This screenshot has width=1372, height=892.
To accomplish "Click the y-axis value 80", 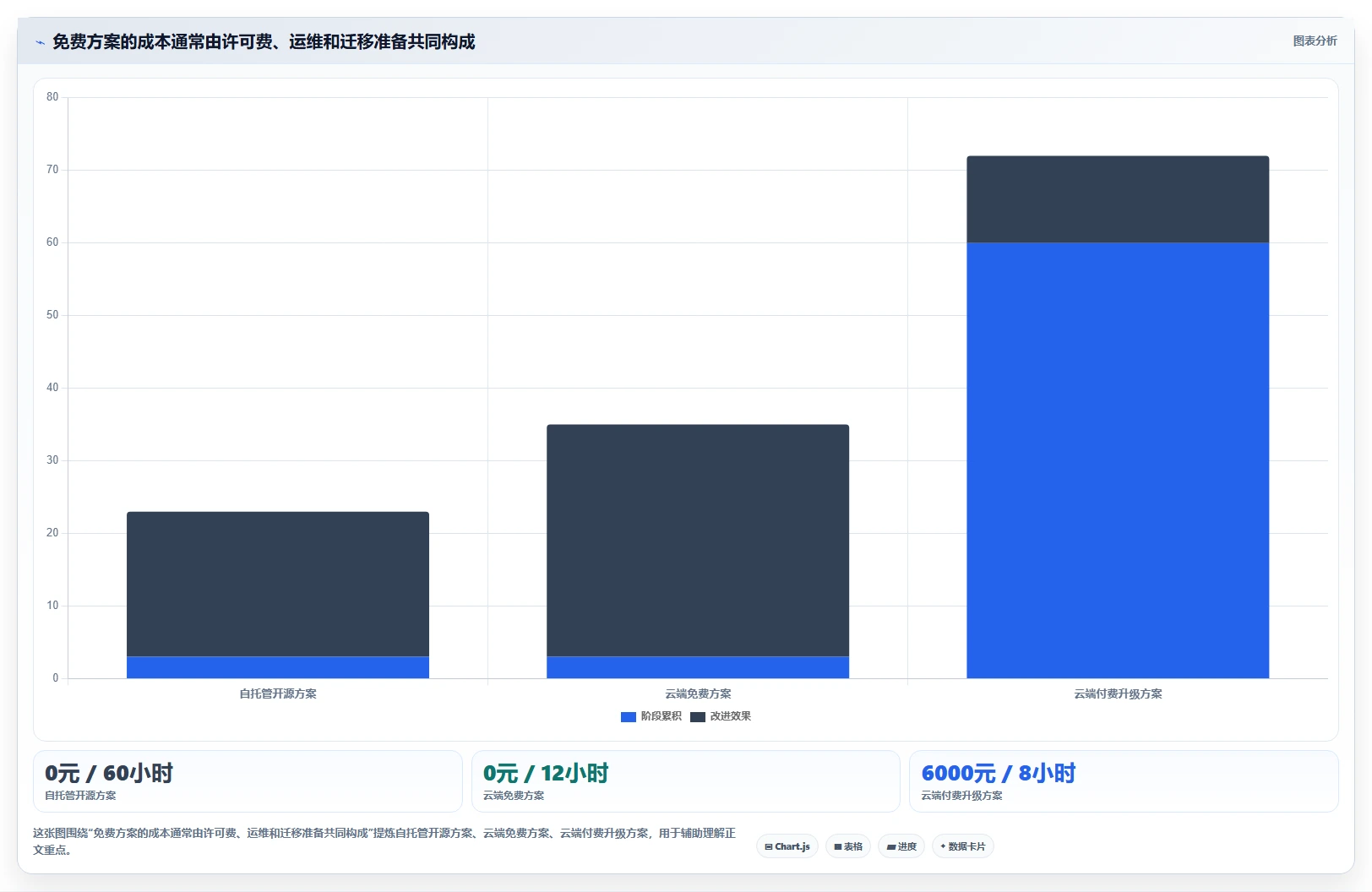I will (x=52, y=97).
